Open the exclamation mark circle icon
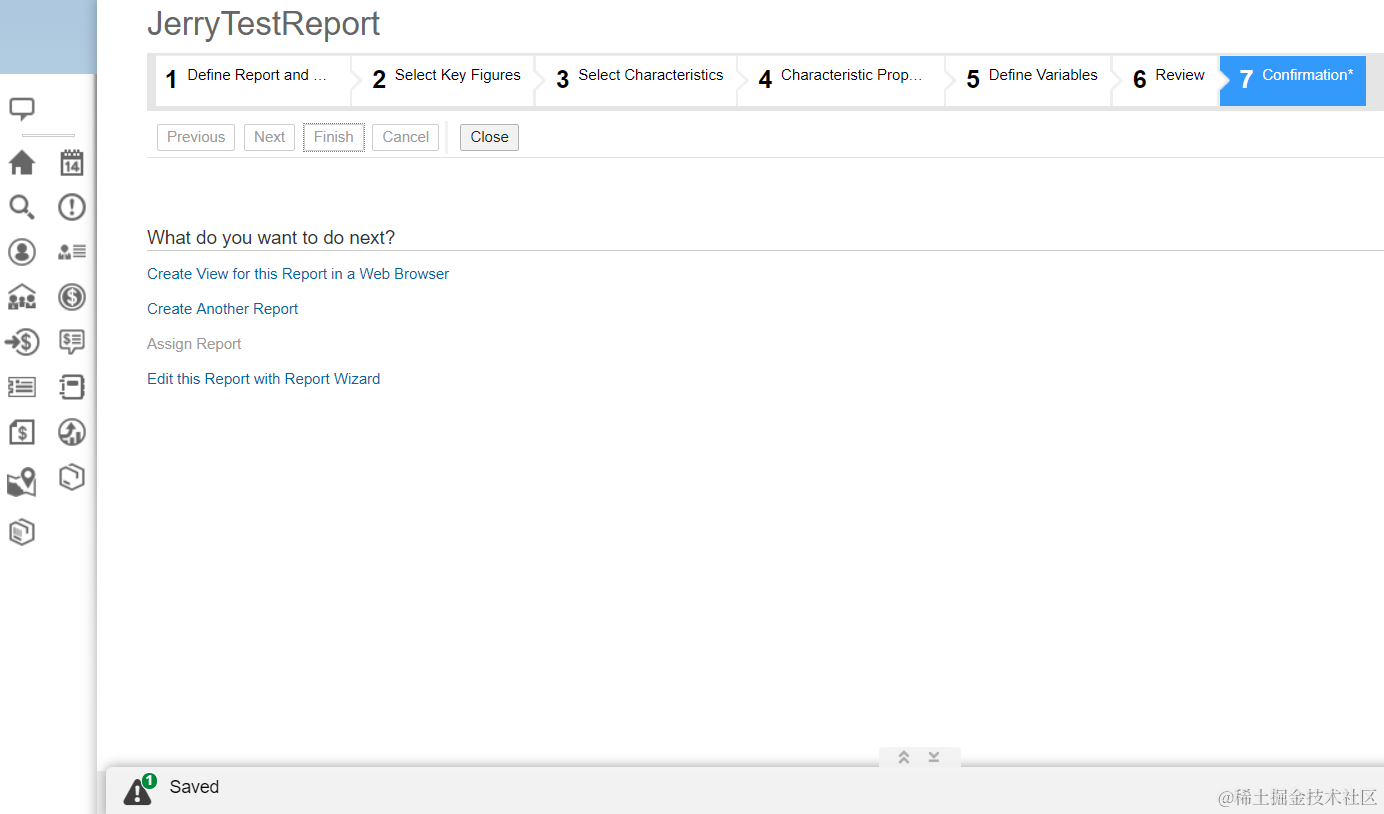This screenshot has height=814, width=1384. tap(72, 207)
